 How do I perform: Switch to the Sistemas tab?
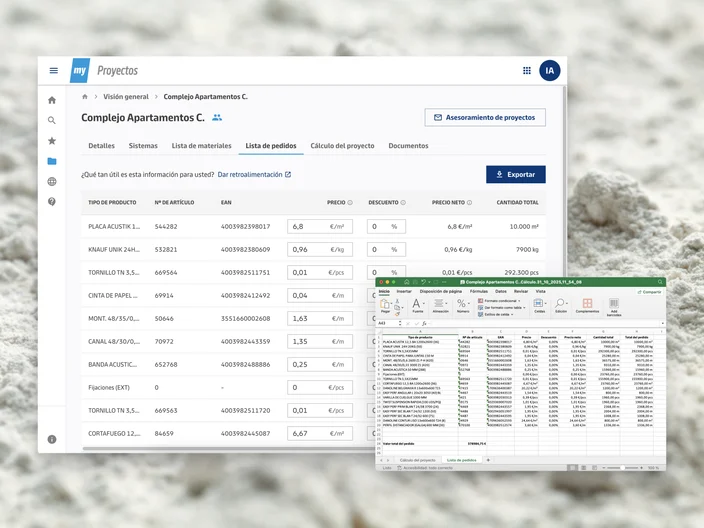pyautogui.click(x=143, y=146)
